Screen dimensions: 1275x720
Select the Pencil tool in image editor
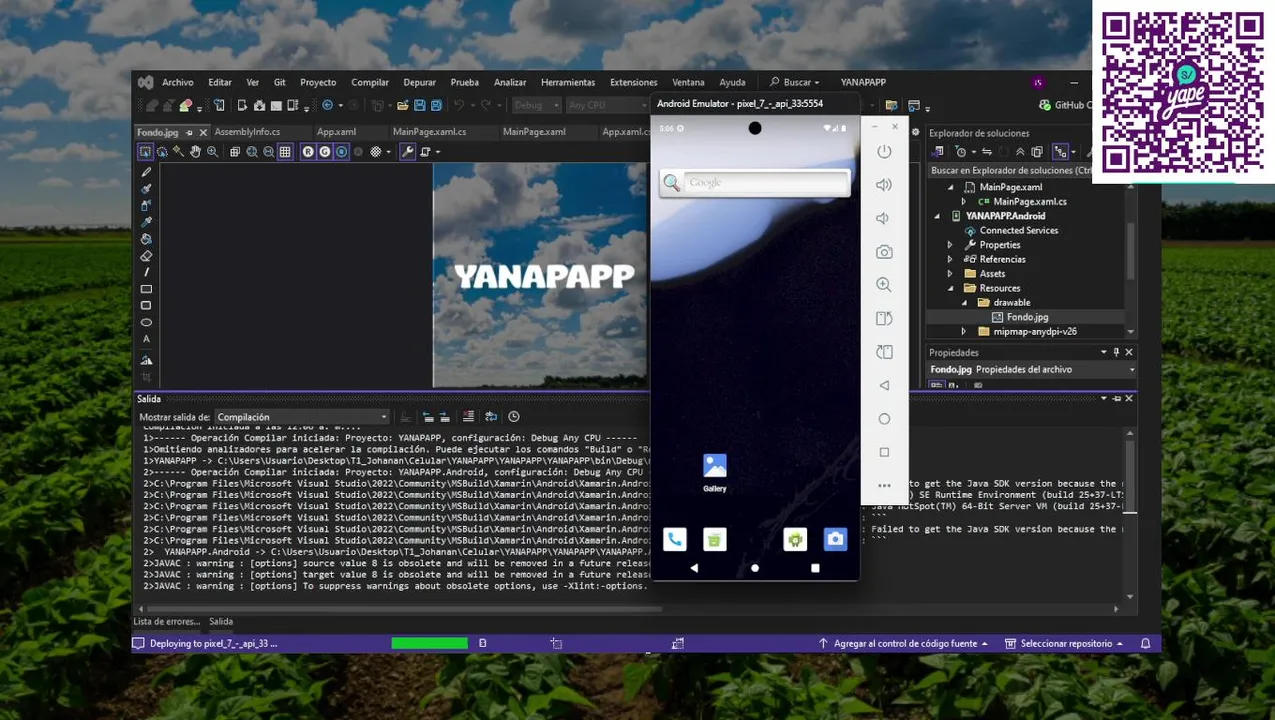click(146, 172)
